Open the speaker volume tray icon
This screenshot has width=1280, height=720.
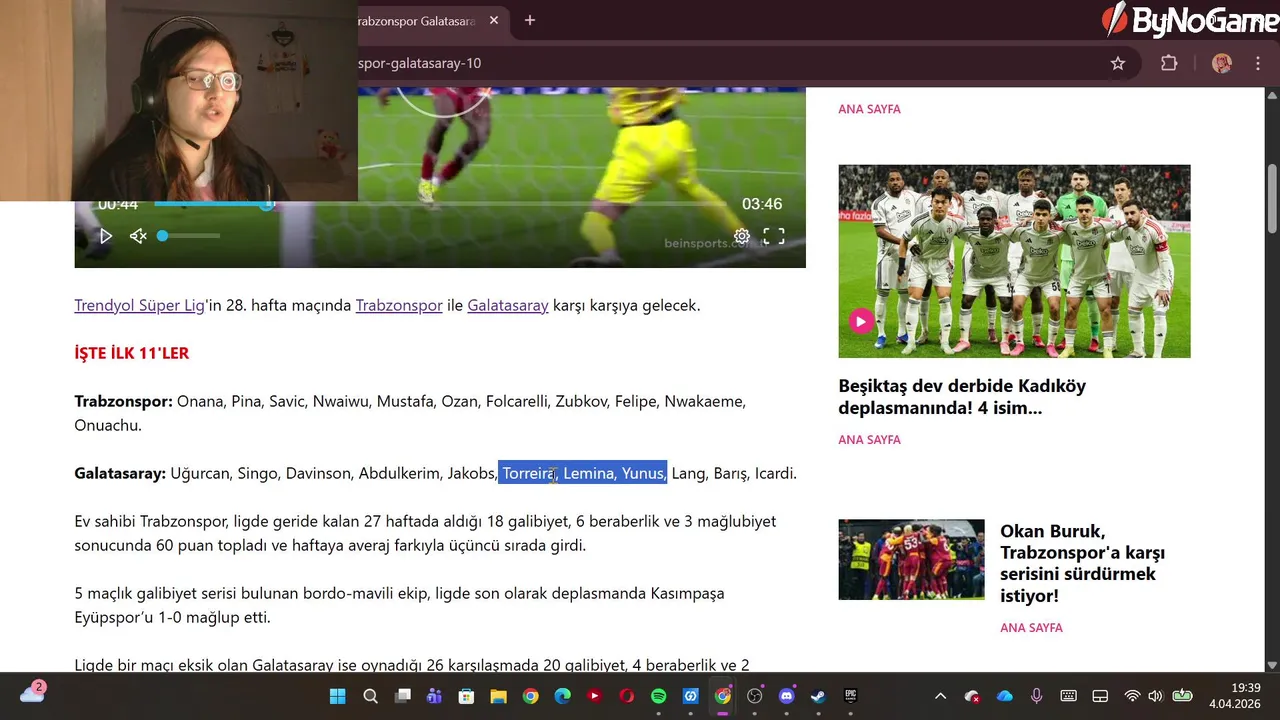pyautogui.click(x=1156, y=696)
